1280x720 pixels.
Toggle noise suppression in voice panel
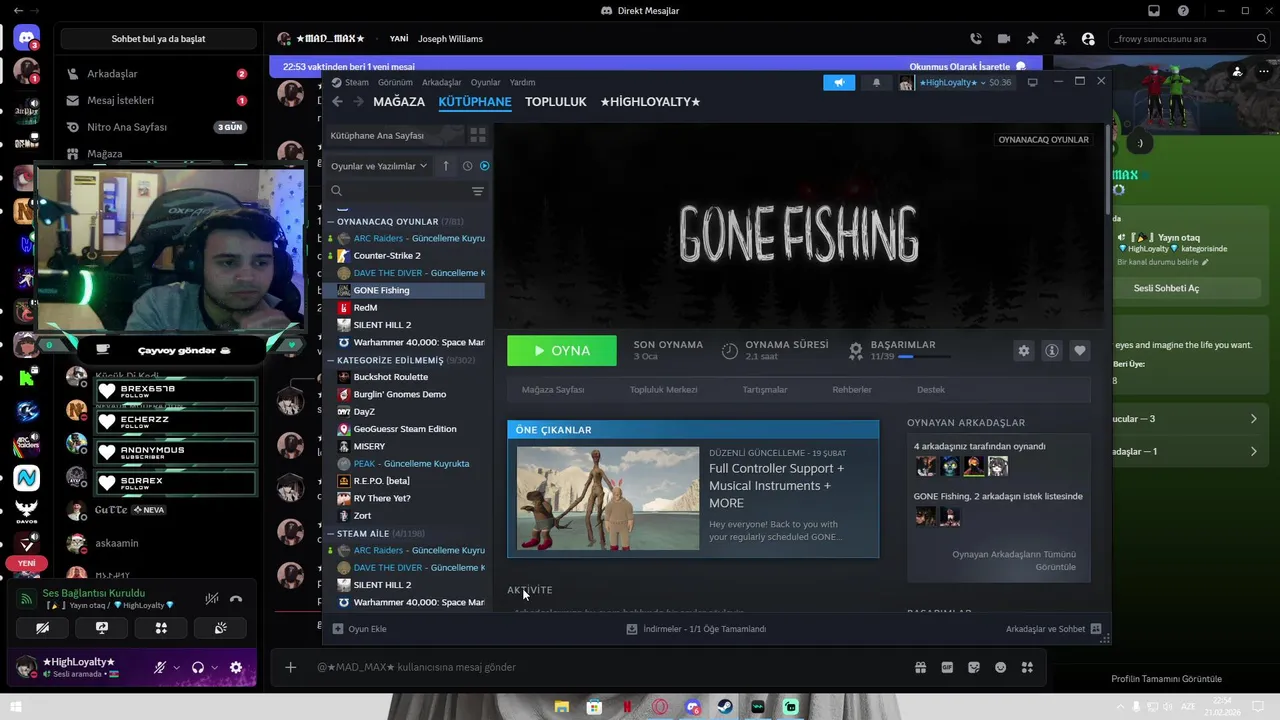click(x=211, y=599)
